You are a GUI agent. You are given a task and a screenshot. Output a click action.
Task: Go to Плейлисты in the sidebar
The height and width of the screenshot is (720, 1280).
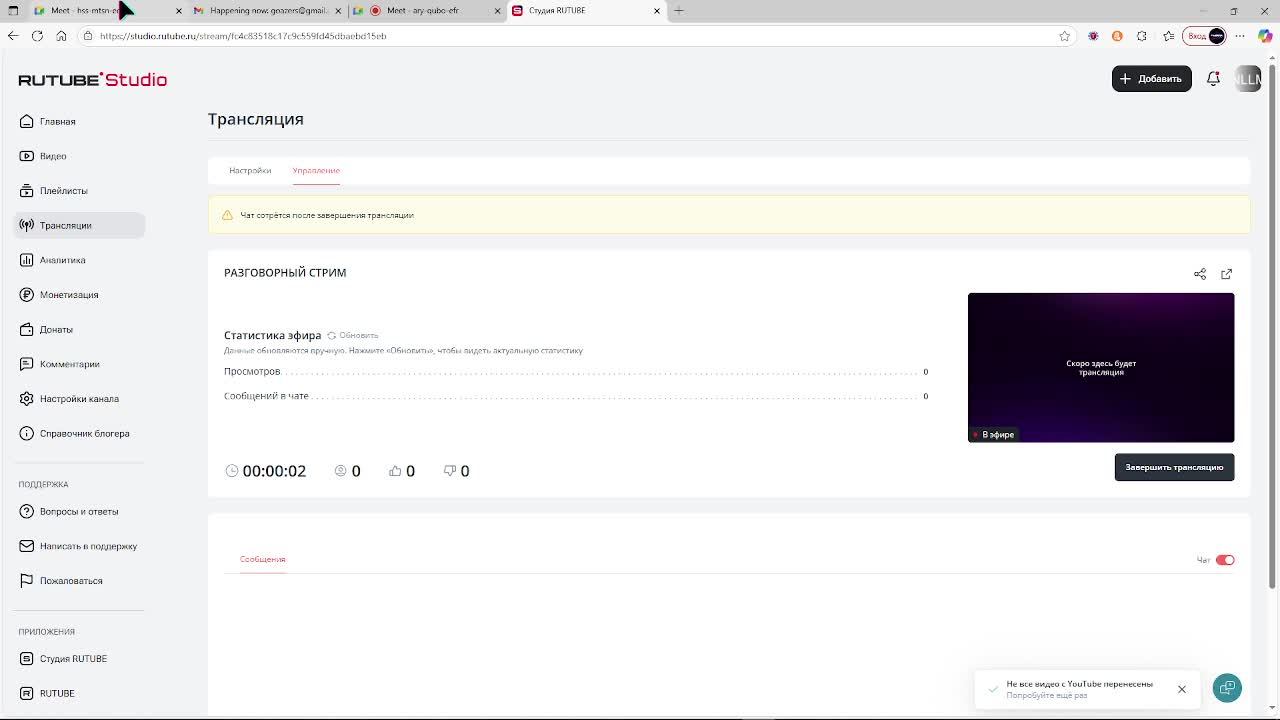click(x=54, y=190)
